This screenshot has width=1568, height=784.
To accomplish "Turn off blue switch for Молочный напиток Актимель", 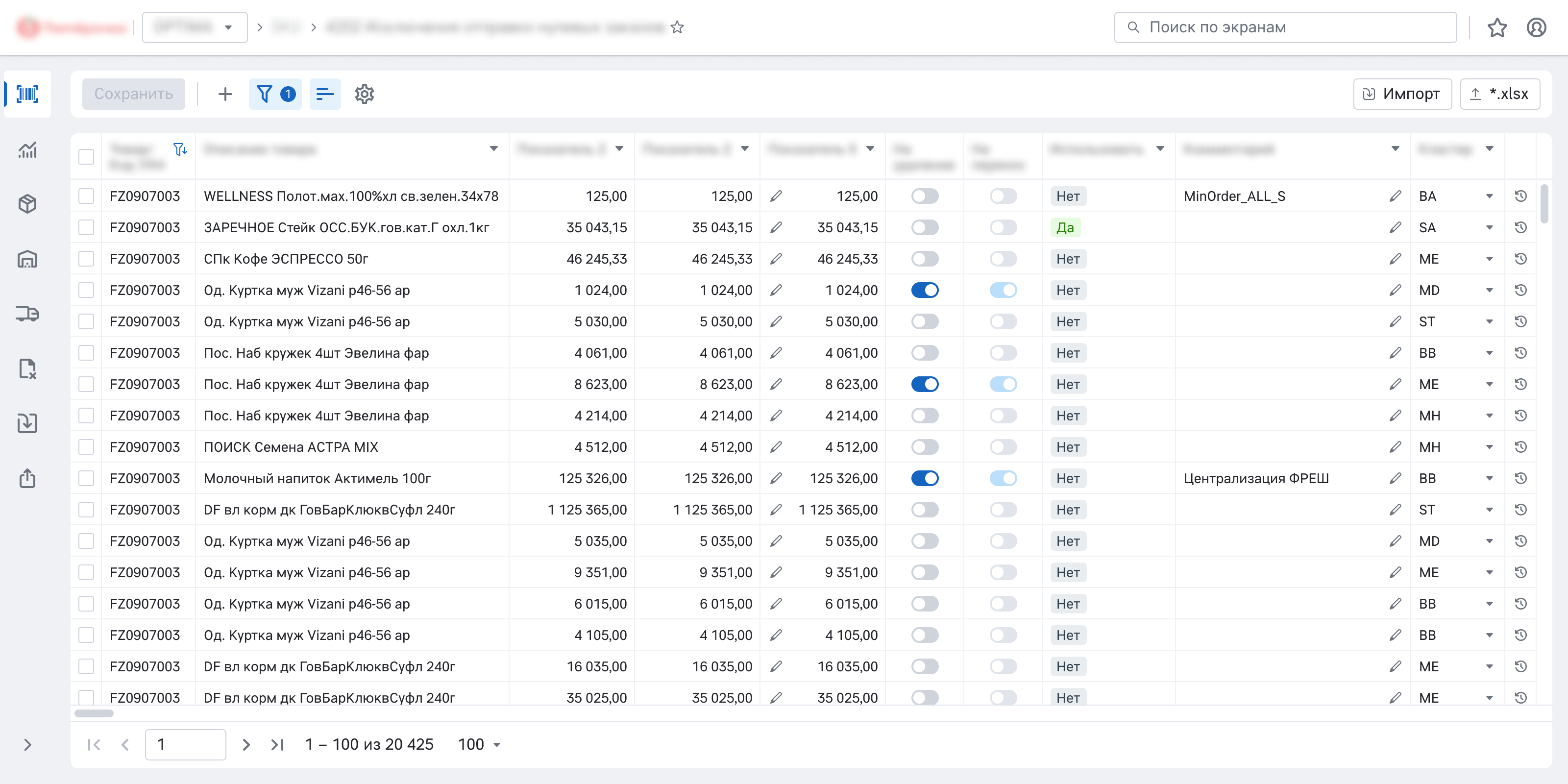I will coord(924,478).
